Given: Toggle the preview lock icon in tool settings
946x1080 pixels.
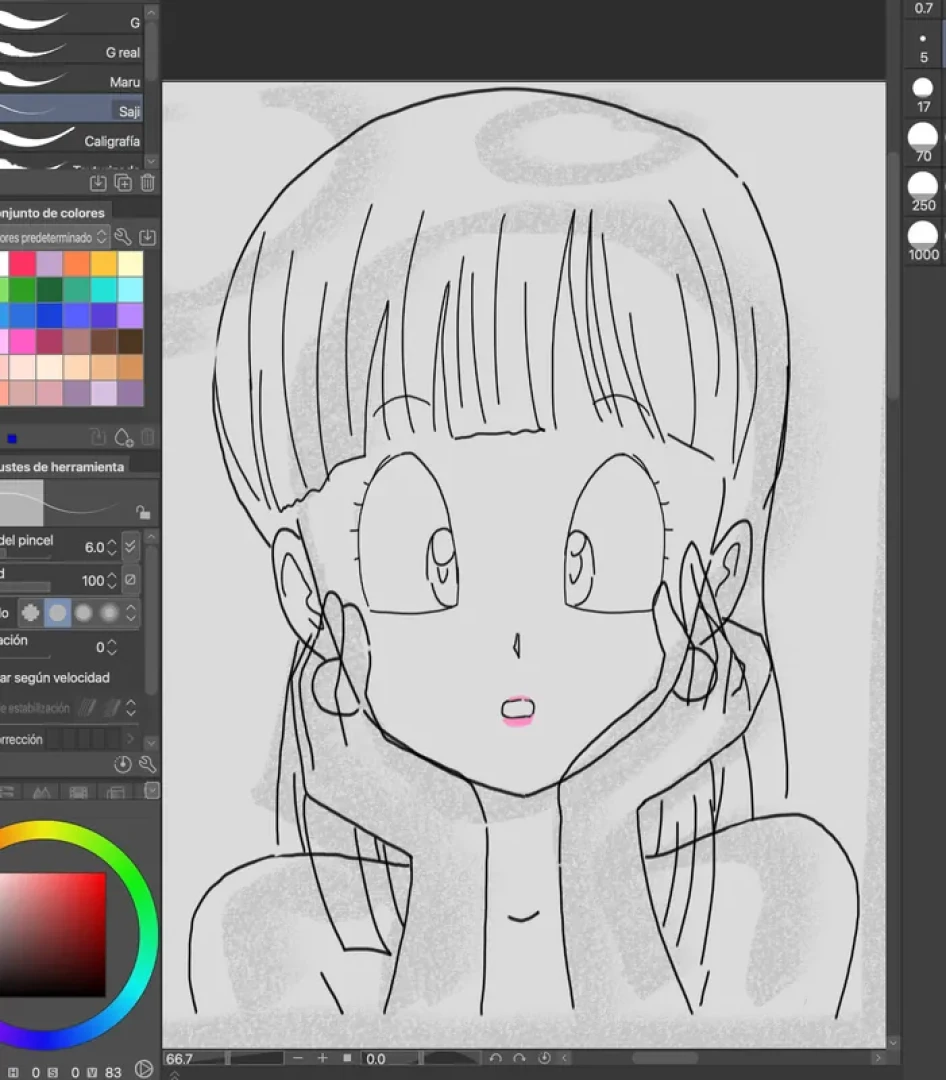Looking at the screenshot, I should [x=143, y=512].
